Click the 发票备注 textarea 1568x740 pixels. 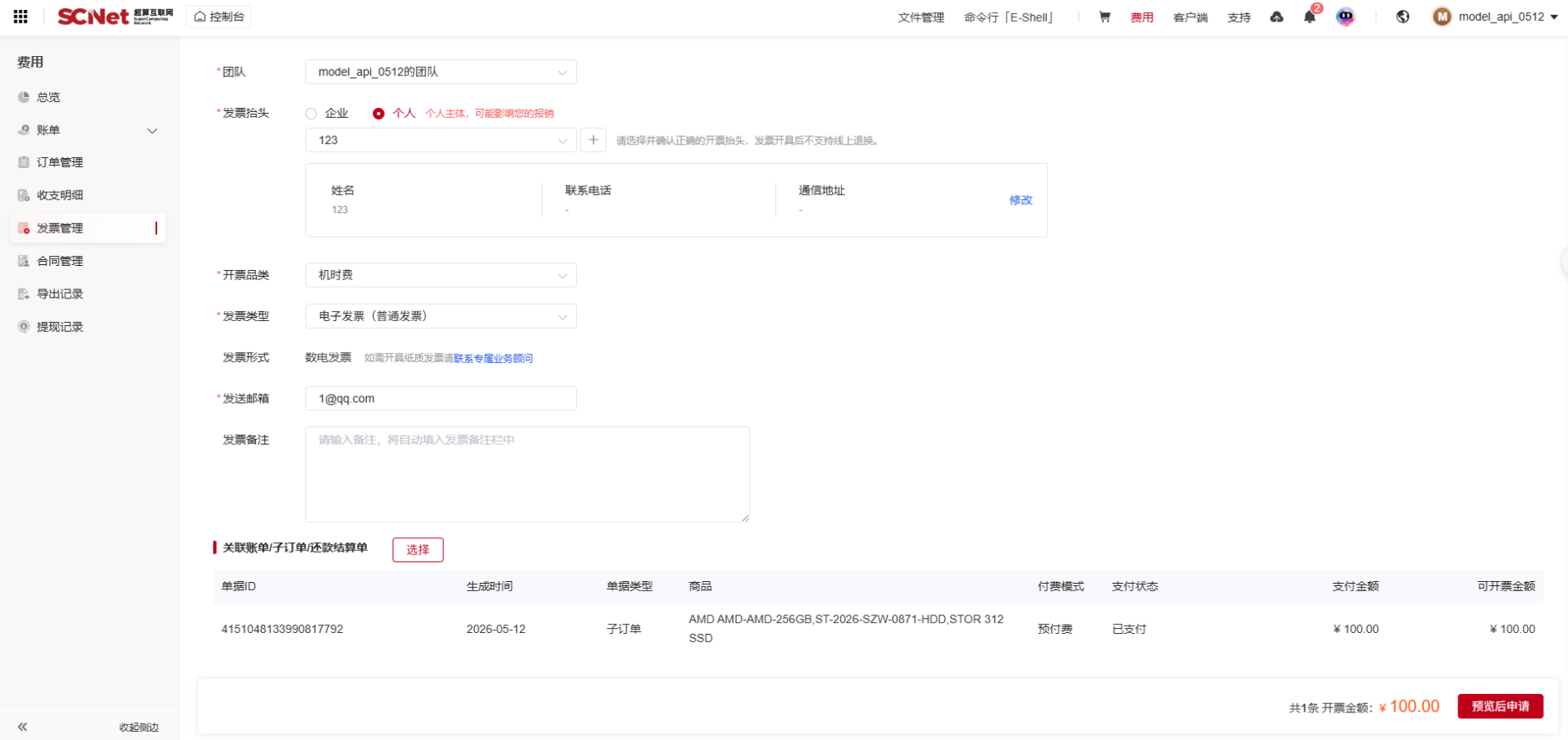[527, 474]
